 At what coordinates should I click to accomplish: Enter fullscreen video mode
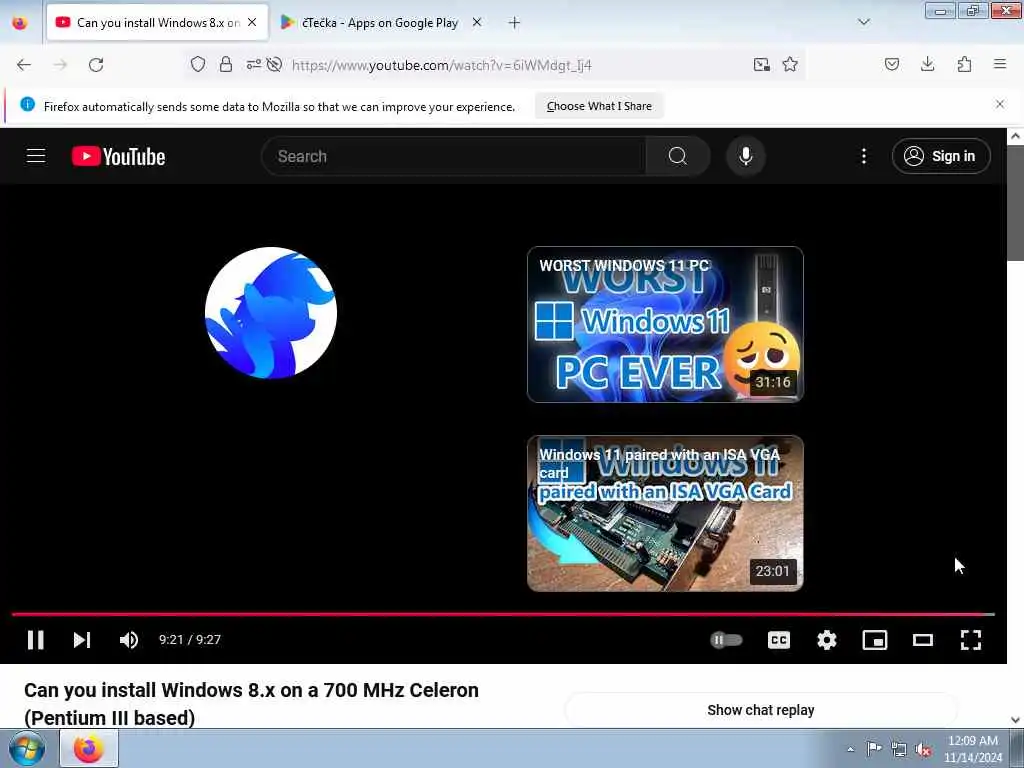971,640
